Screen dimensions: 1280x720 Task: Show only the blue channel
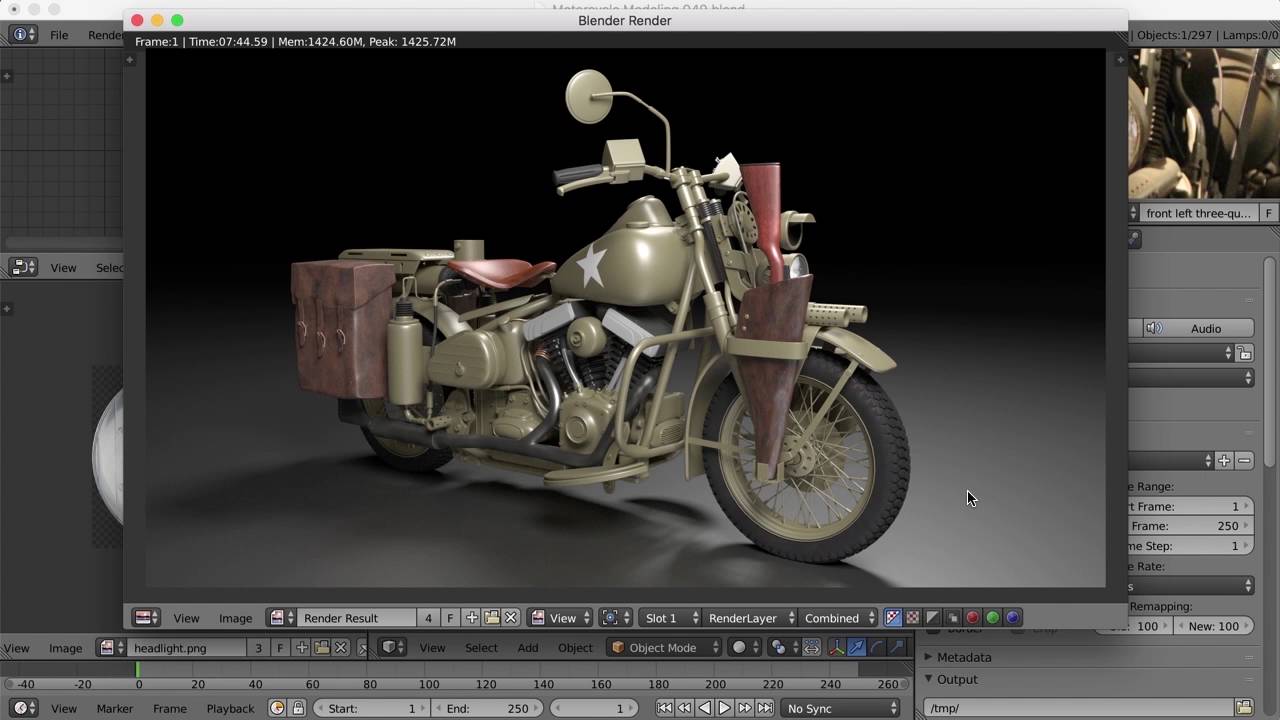coord(1012,618)
